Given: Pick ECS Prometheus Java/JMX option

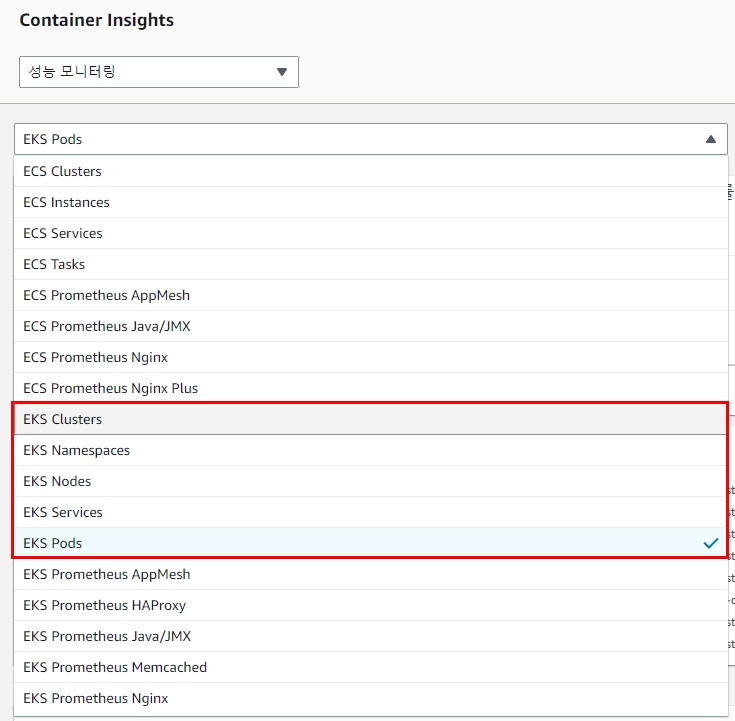Looking at the screenshot, I should (x=371, y=326).
